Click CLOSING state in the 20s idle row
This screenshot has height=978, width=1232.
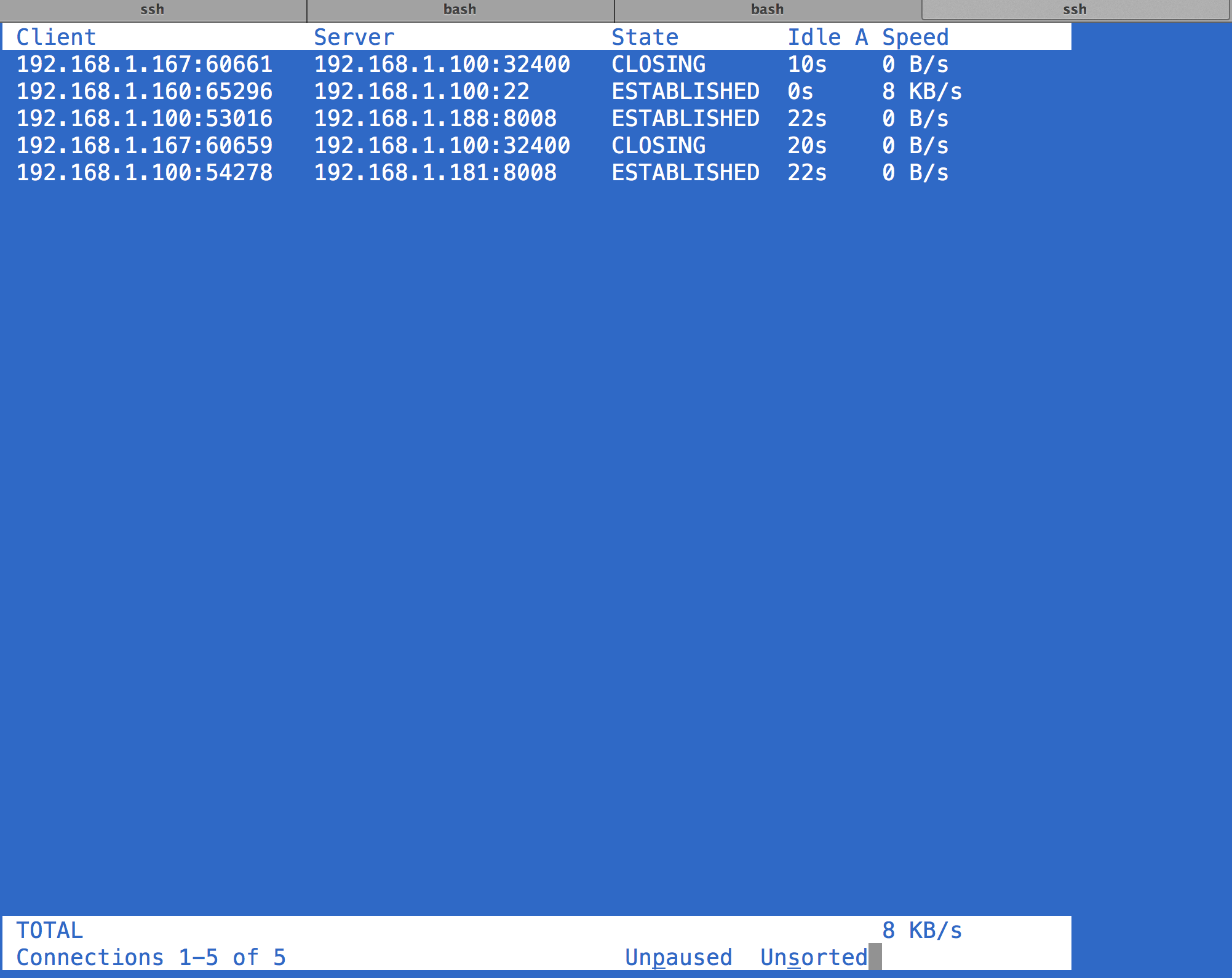(x=659, y=145)
